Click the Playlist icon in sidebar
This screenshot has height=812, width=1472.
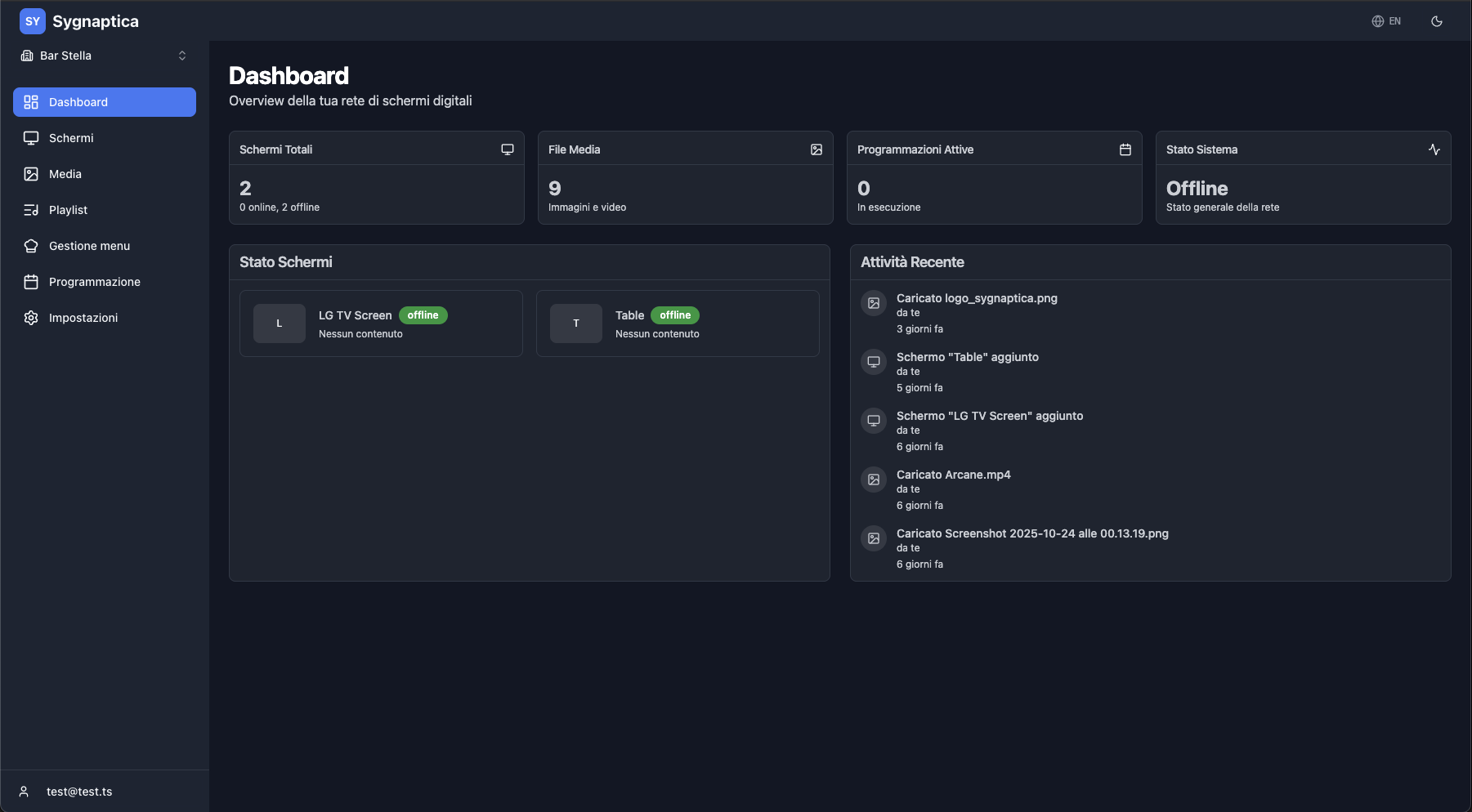tap(30, 210)
